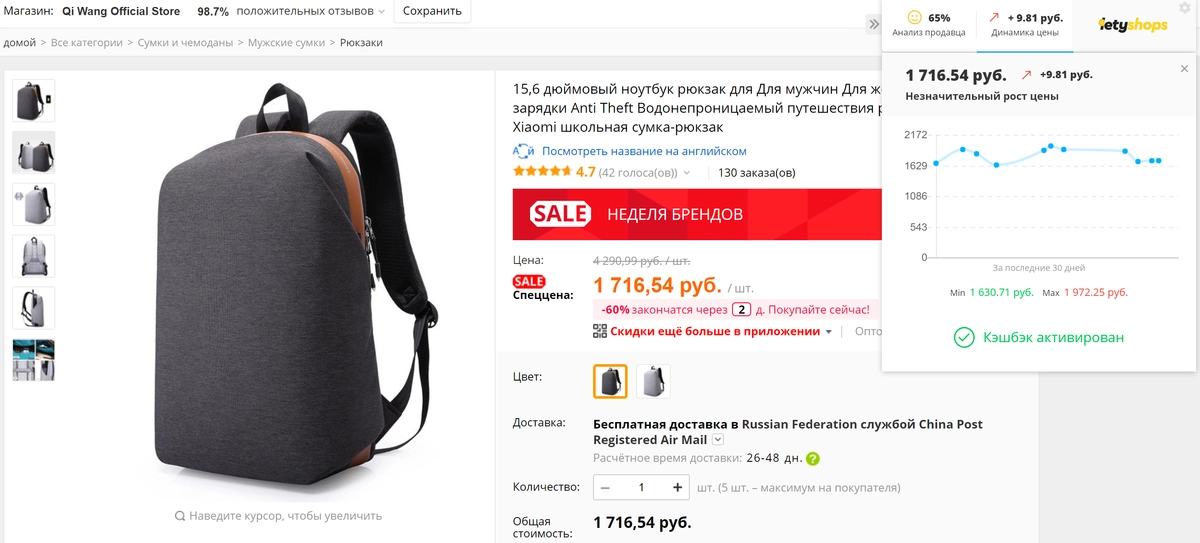Click the double-arrow collapse icon
This screenshot has width=1200, height=543.
(874, 24)
